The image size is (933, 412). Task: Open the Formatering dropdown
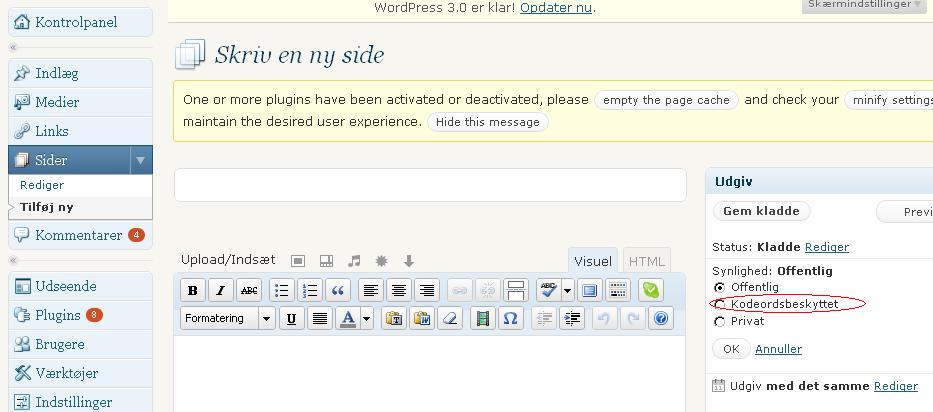point(229,318)
